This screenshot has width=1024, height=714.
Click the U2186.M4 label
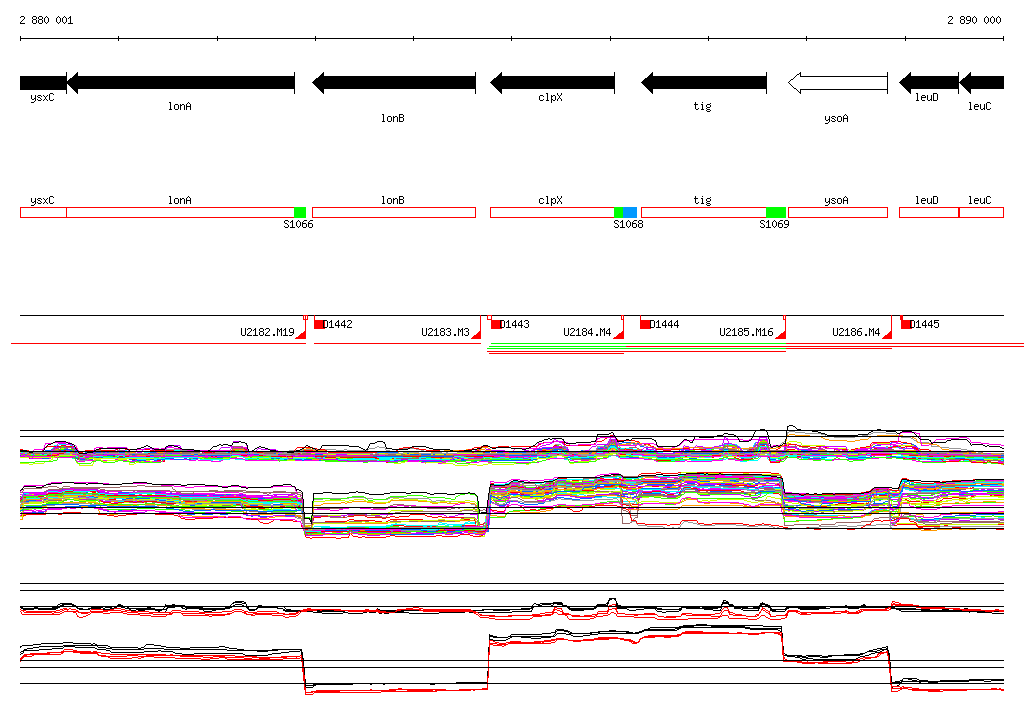pyautogui.click(x=856, y=333)
